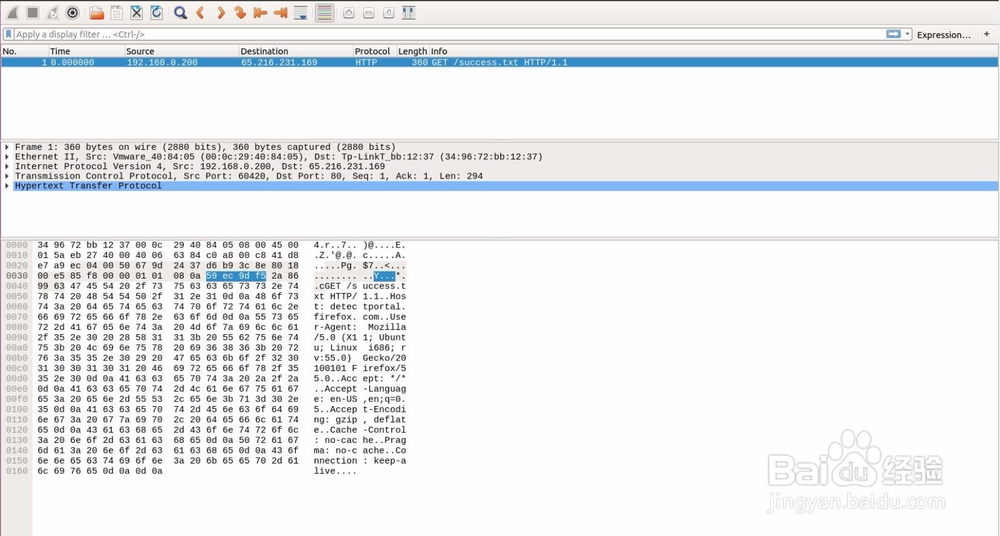Save this capture file
This screenshot has width=1000, height=536.
coord(116,13)
